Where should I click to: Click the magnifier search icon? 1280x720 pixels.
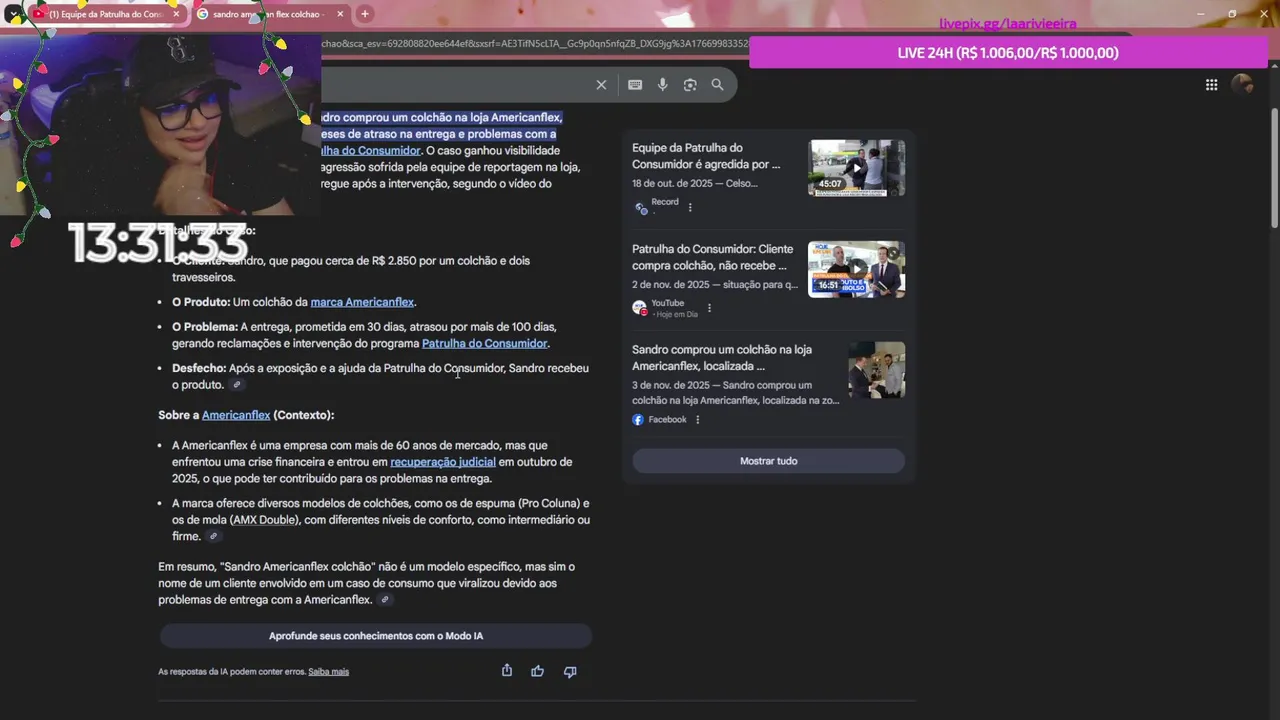click(717, 85)
